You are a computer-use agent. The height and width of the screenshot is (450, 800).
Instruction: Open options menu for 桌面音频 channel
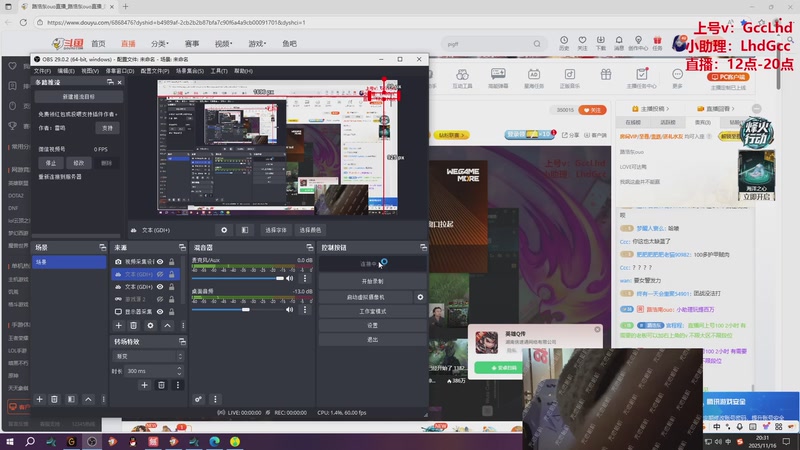point(305,310)
